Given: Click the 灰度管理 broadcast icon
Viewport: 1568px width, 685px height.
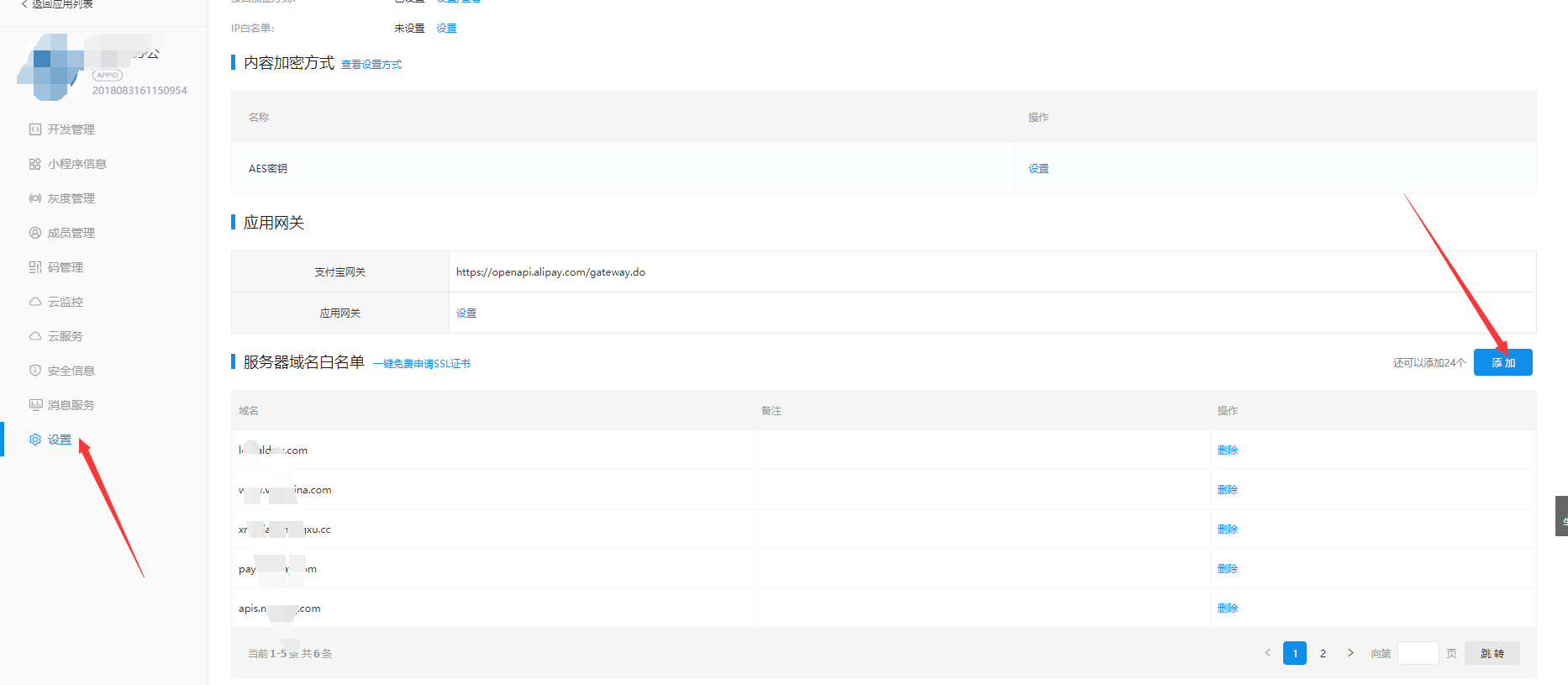Looking at the screenshot, I should click(35, 198).
